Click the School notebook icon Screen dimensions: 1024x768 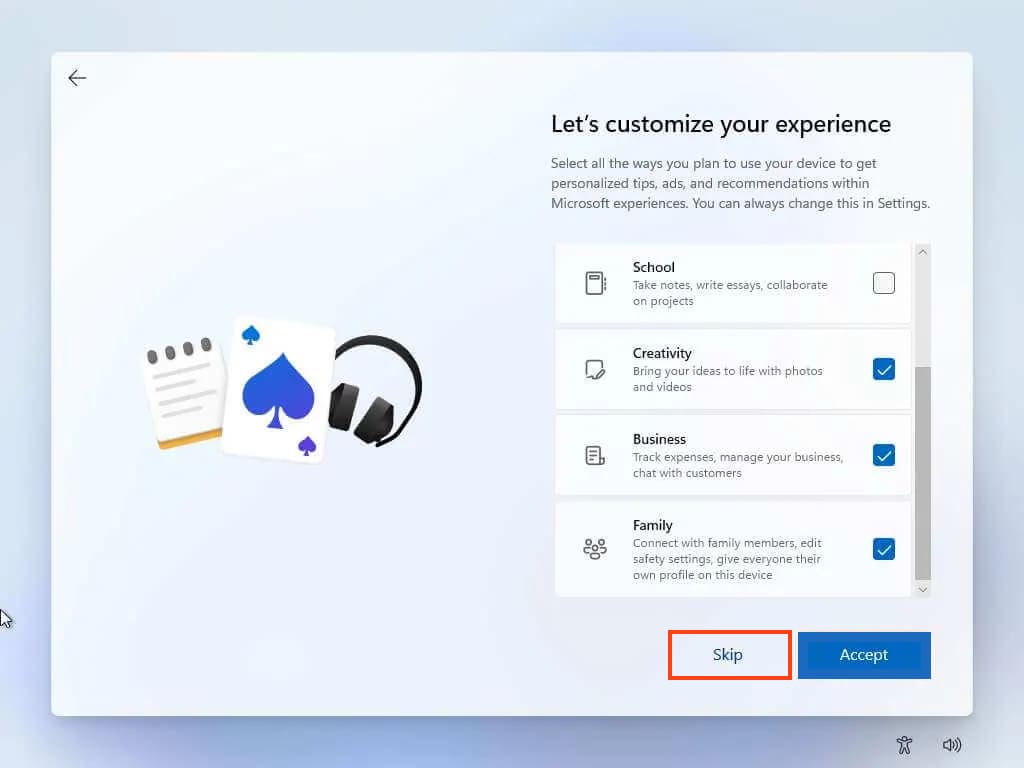pyautogui.click(x=595, y=283)
